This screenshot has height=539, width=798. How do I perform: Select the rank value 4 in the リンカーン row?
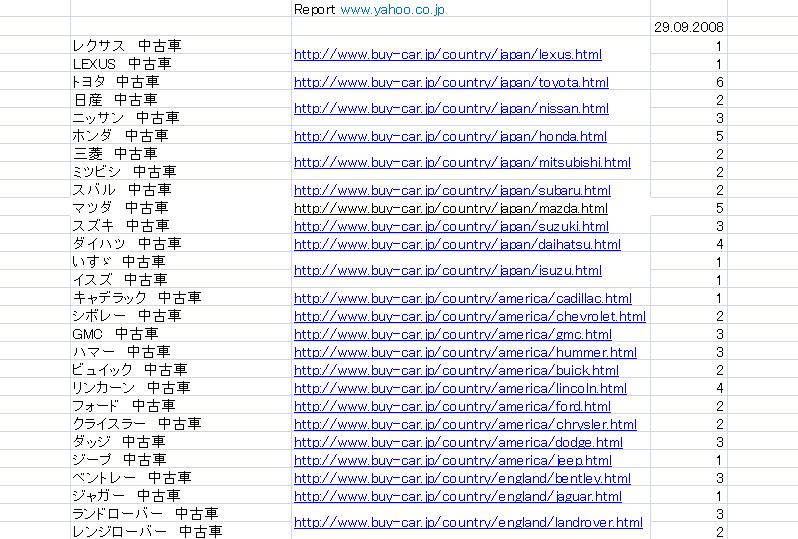tap(689, 388)
